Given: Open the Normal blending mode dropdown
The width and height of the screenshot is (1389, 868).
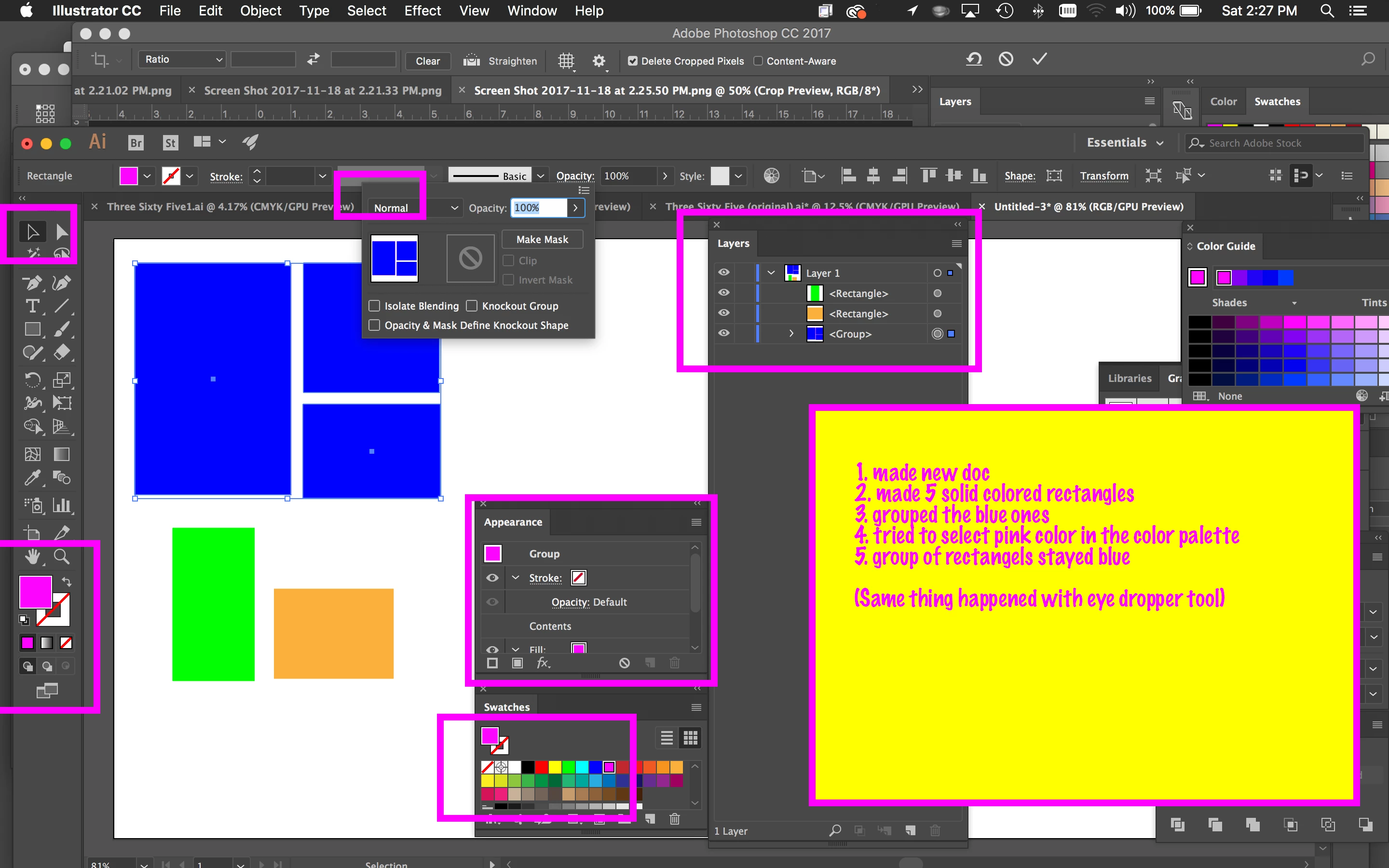Looking at the screenshot, I should click(x=414, y=208).
